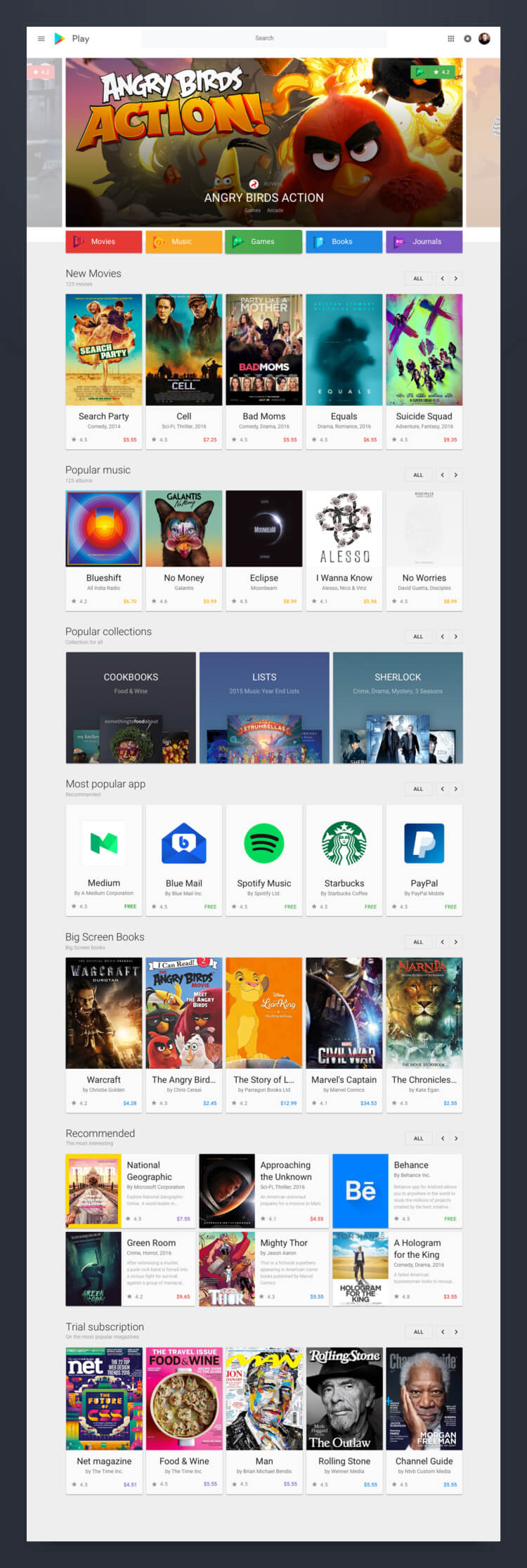Viewport: 527px width, 1568px height.
Task: Select the Starbucks app icon
Action: [x=344, y=843]
